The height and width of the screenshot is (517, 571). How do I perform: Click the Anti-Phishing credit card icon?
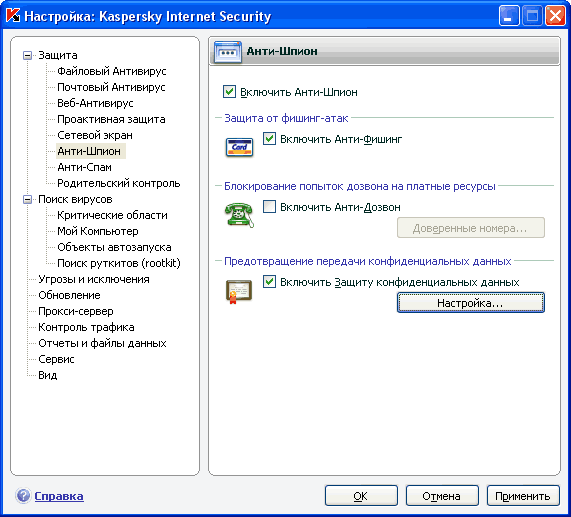(239, 147)
